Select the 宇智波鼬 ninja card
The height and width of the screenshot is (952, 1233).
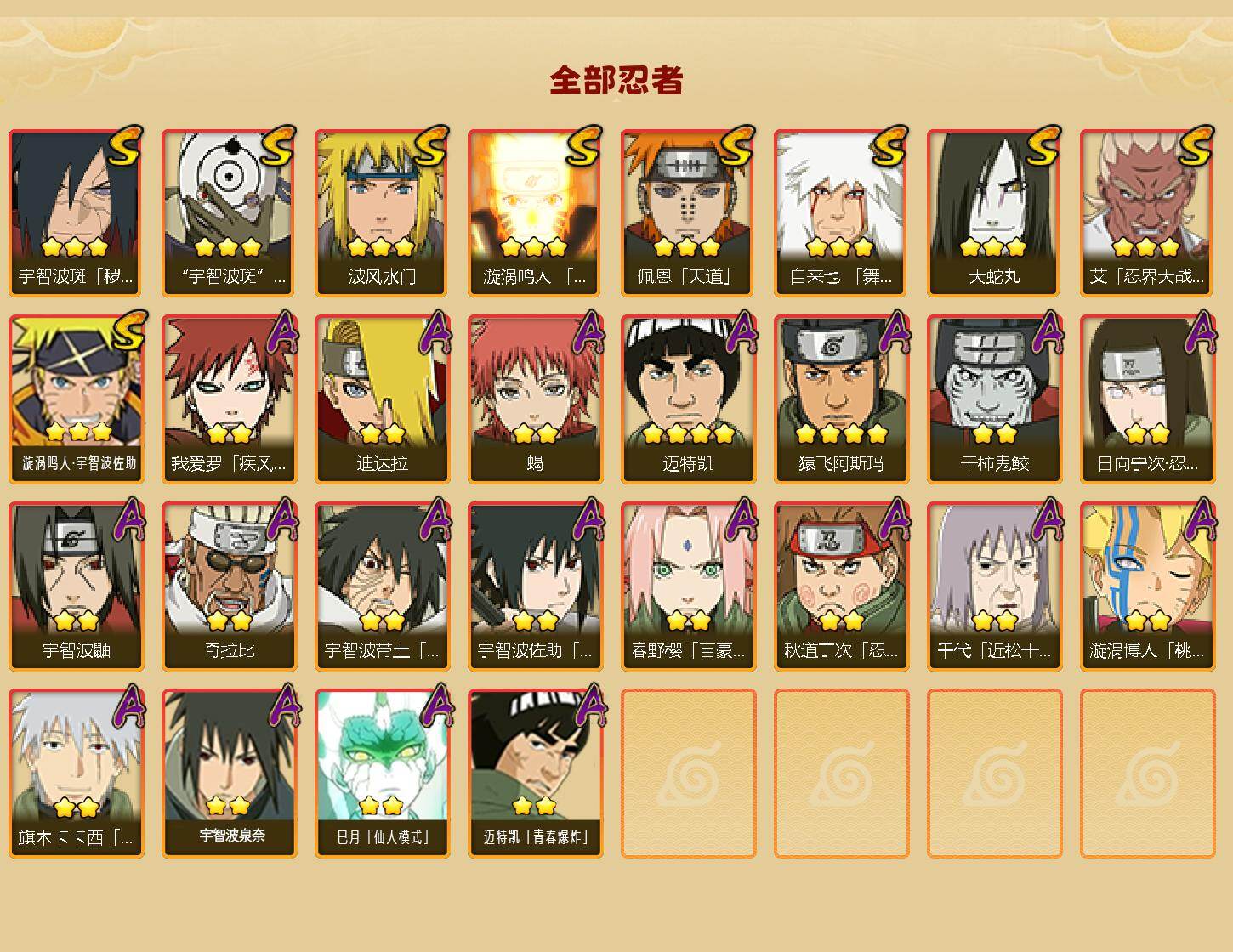76,586
